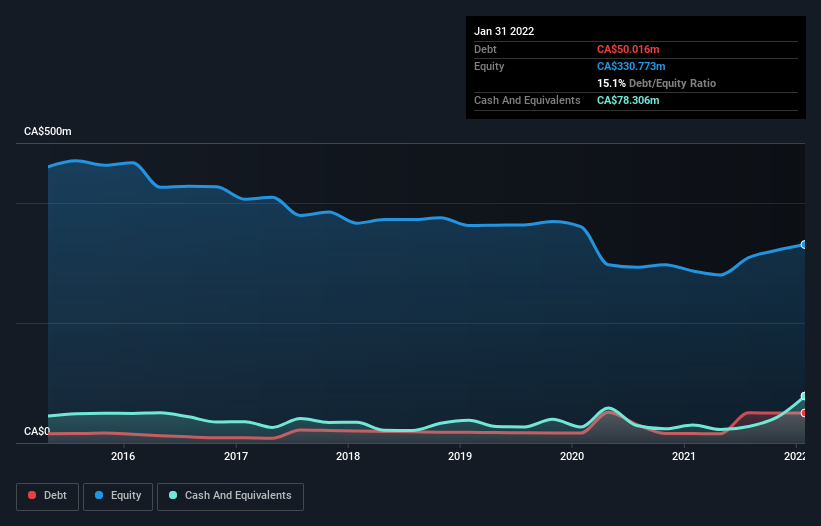
Task: Toggle the Debt series legend button
Action: (x=47, y=496)
